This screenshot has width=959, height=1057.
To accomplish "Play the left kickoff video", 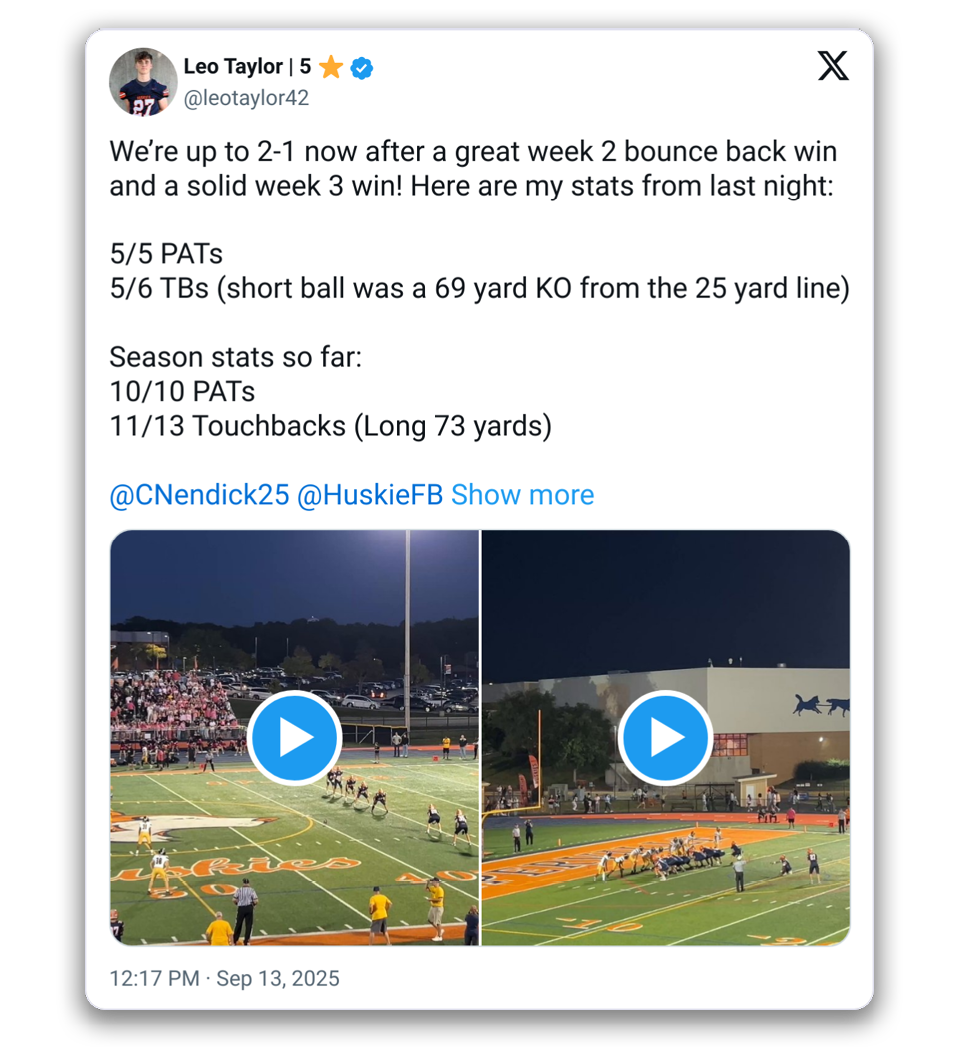I will [294, 738].
